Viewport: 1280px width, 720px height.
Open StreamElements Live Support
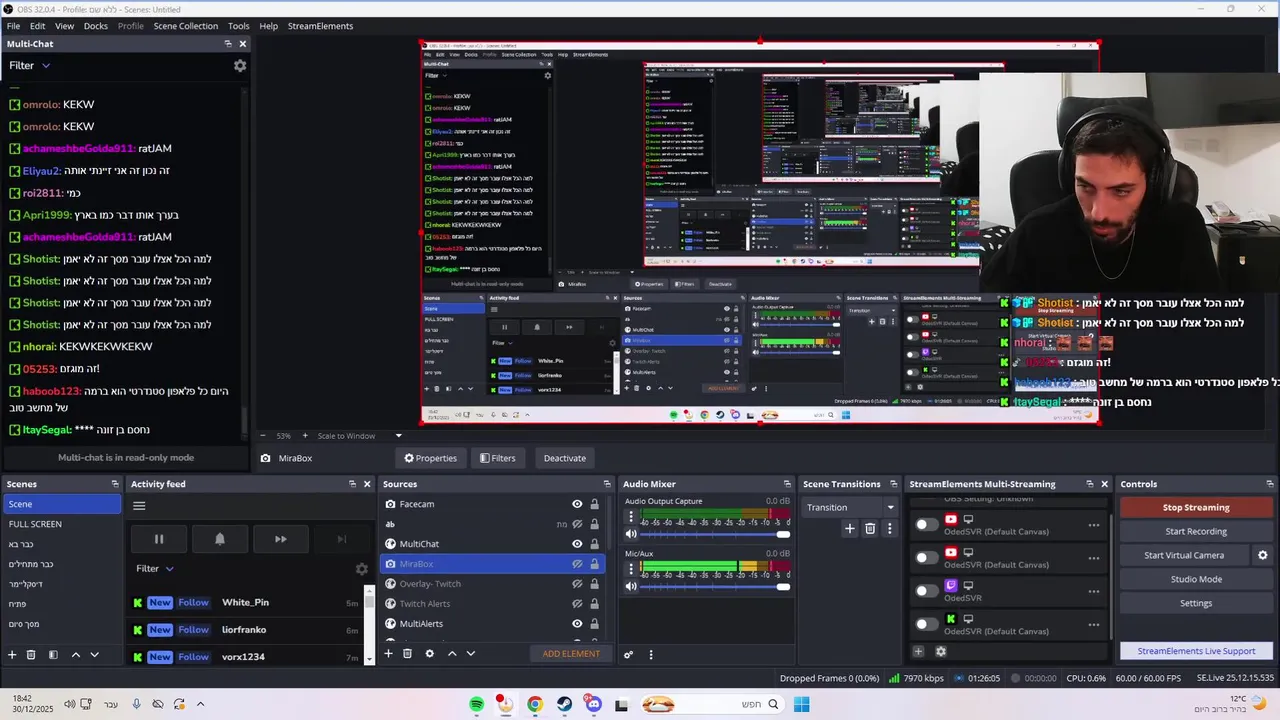click(1196, 651)
